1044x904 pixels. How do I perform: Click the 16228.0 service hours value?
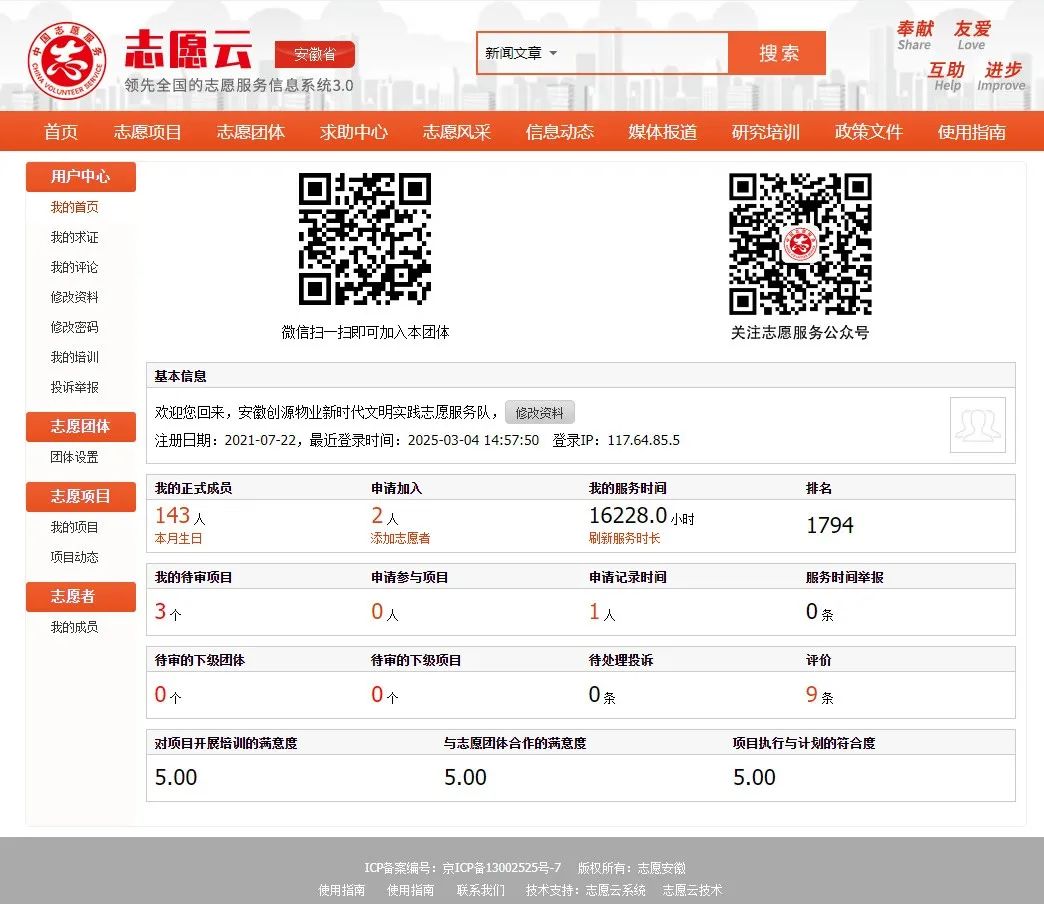(627, 515)
